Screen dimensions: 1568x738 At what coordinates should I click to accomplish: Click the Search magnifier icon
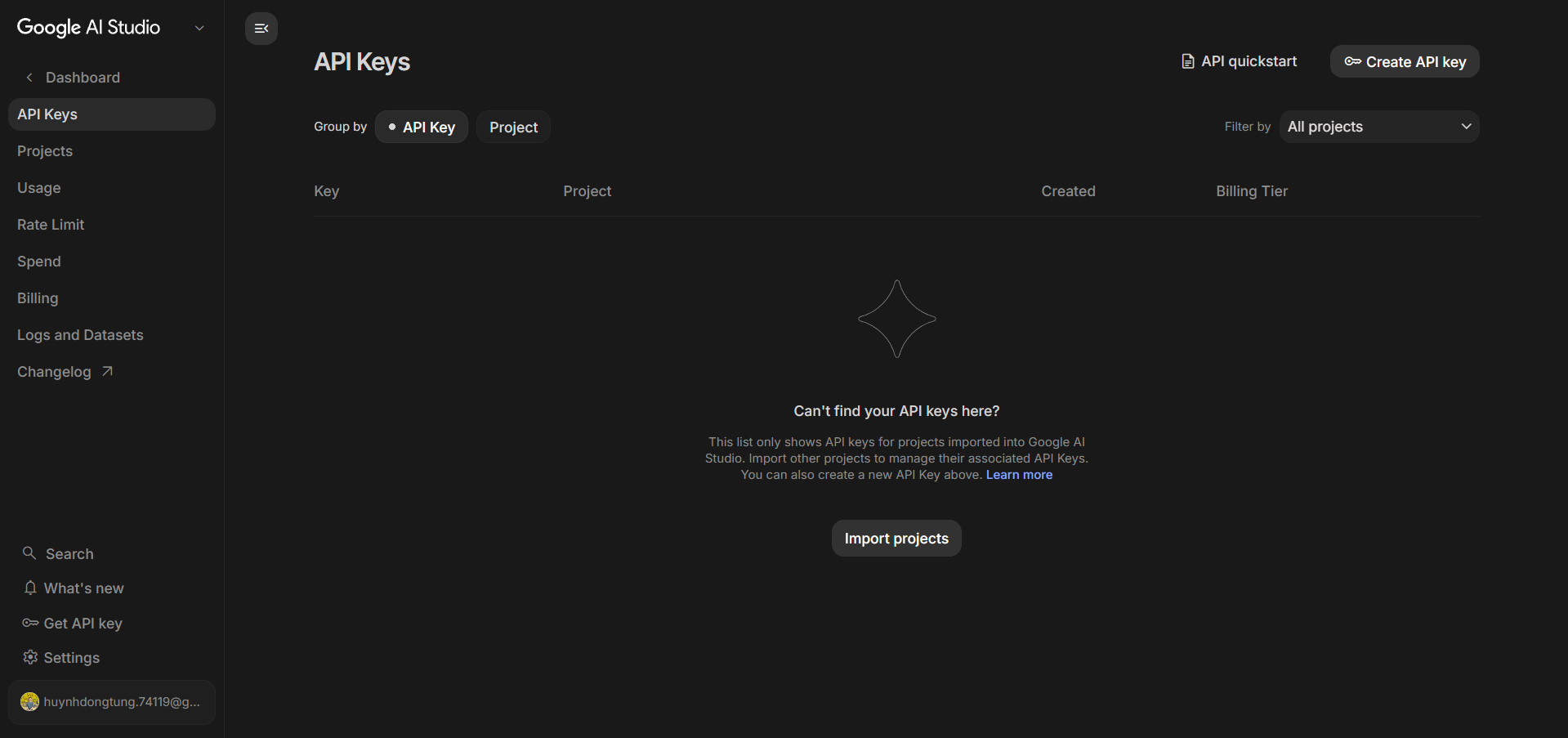(29, 553)
